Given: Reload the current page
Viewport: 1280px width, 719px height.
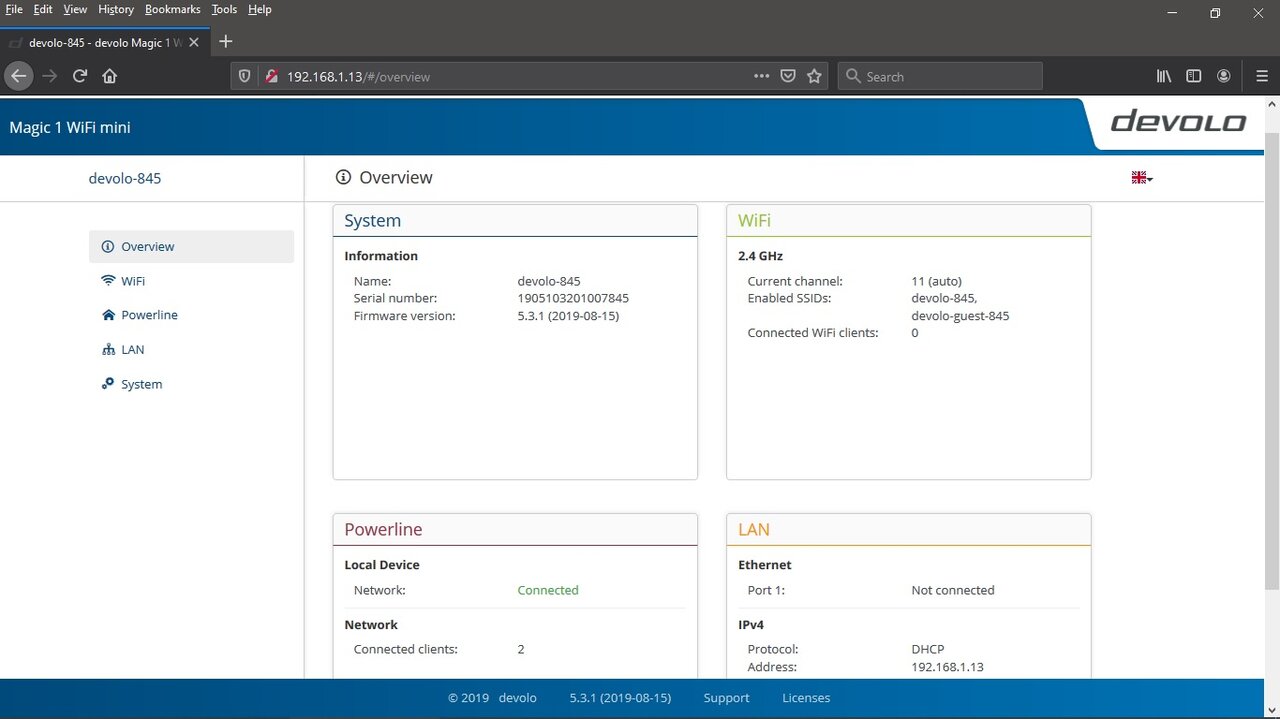Looking at the screenshot, I should click(x=80, y=76).
